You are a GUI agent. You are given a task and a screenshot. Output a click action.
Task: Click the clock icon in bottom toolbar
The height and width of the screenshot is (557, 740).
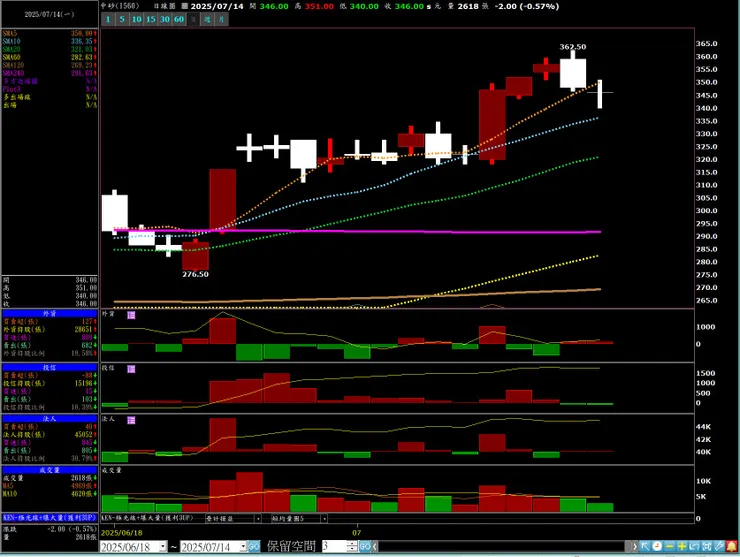click(657, 546)
